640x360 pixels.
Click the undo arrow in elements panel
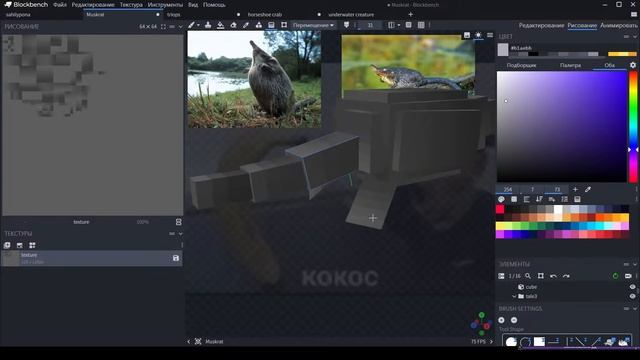[x=553, y=276]
